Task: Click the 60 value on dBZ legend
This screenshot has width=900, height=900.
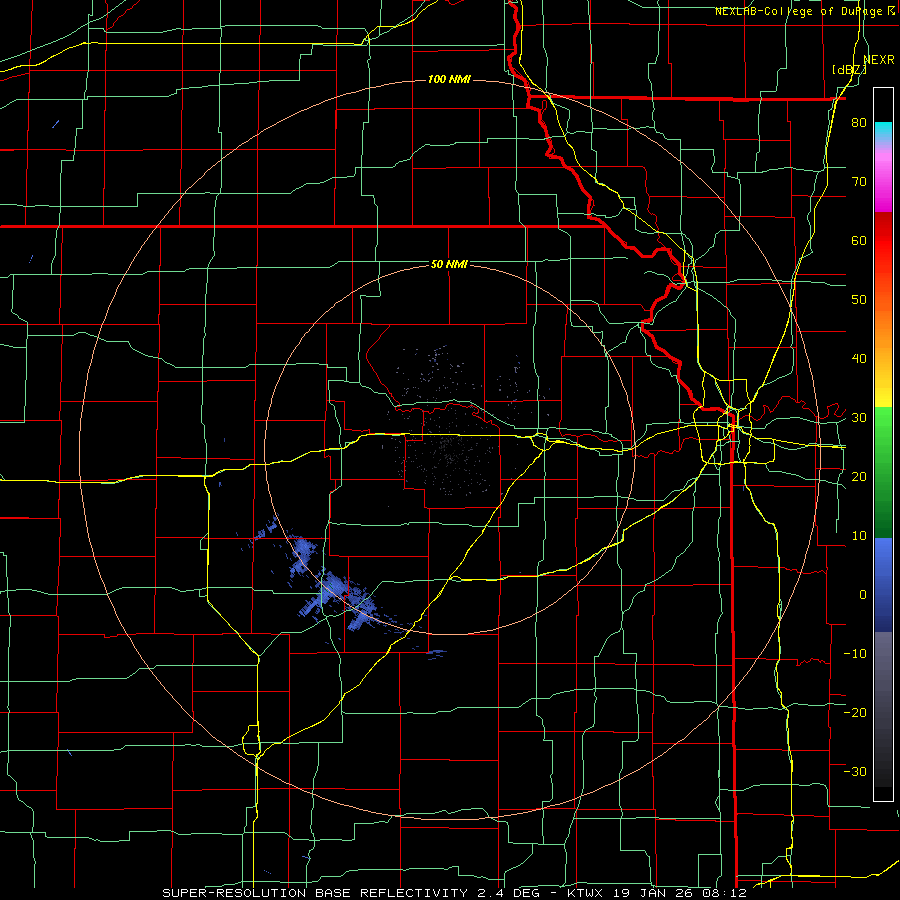Action: point(859,240)
